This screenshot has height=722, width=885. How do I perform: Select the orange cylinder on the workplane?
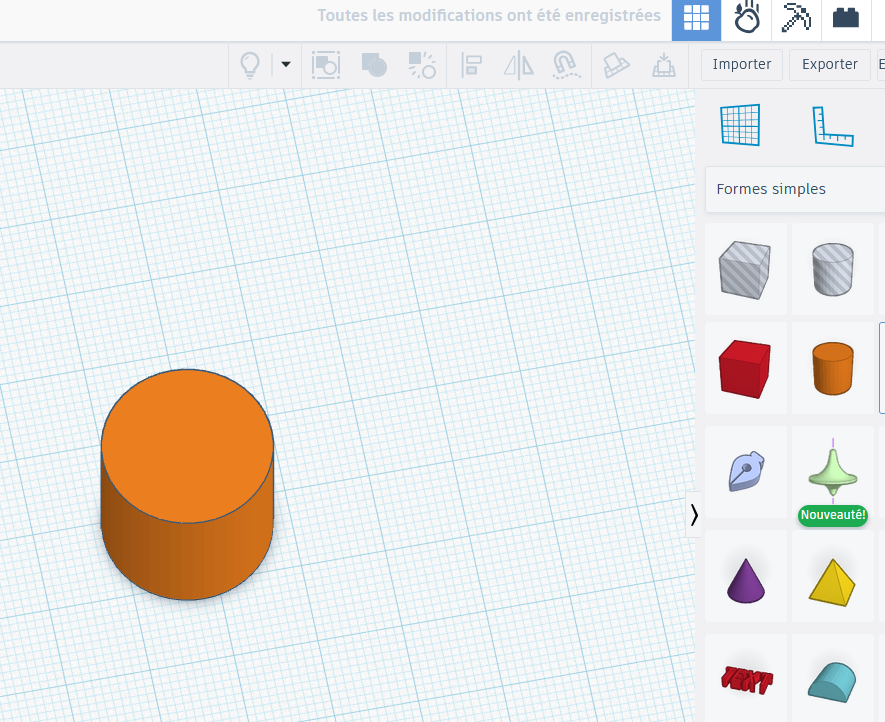(187, 484)
